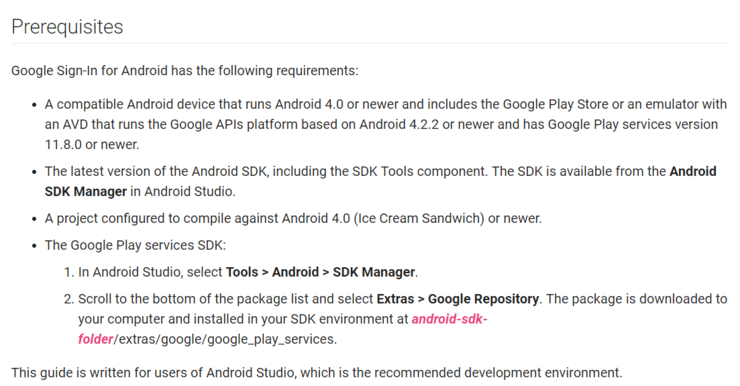740x386 pixels.
Task: Click the bullet about latest Android SDK version
Action: point(380,181)
